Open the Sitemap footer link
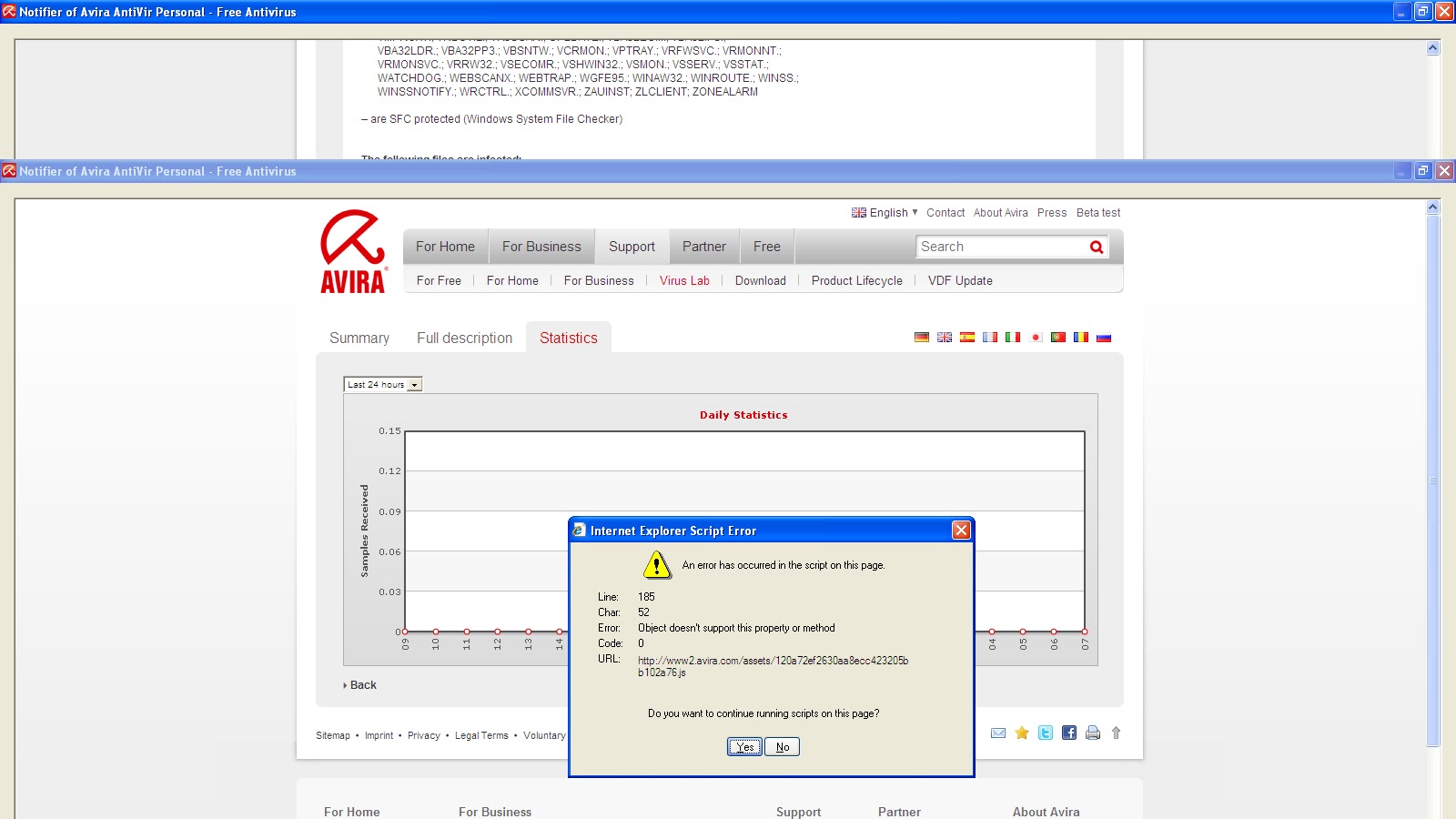 tap(333, 735)
